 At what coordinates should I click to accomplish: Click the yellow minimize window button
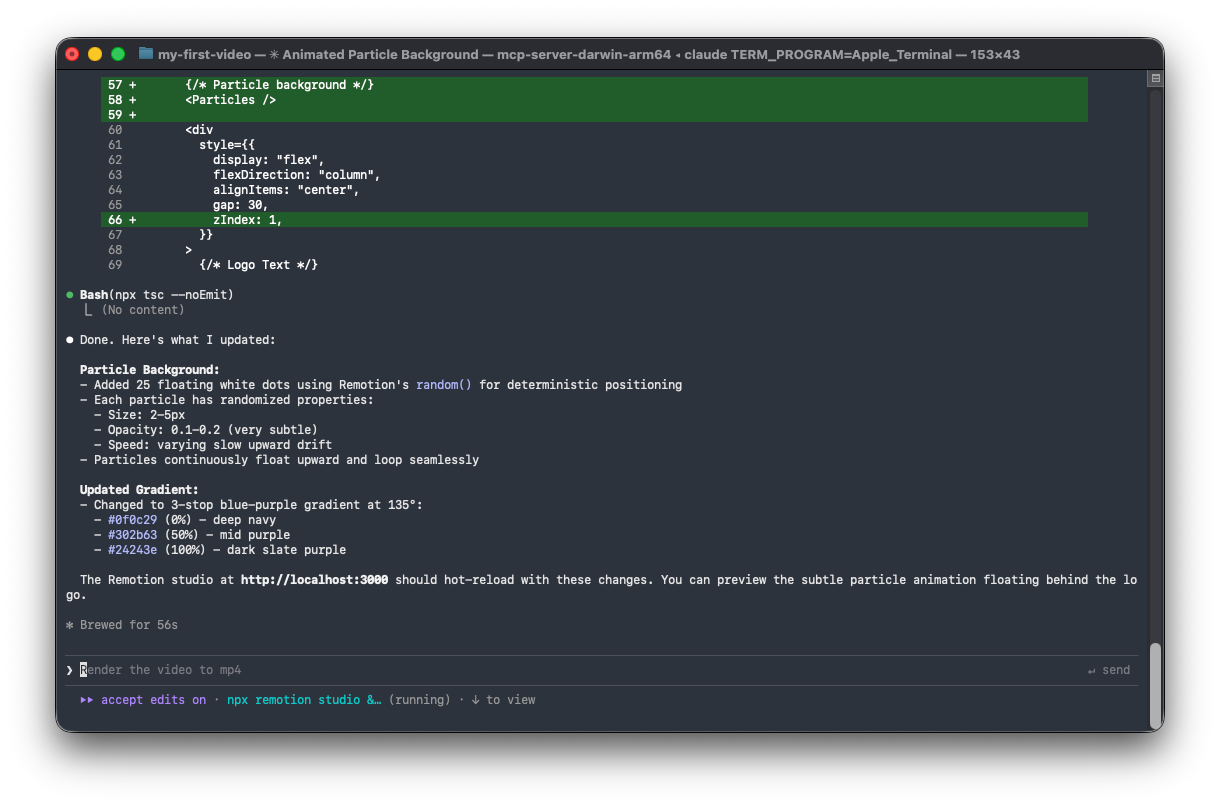95,54
